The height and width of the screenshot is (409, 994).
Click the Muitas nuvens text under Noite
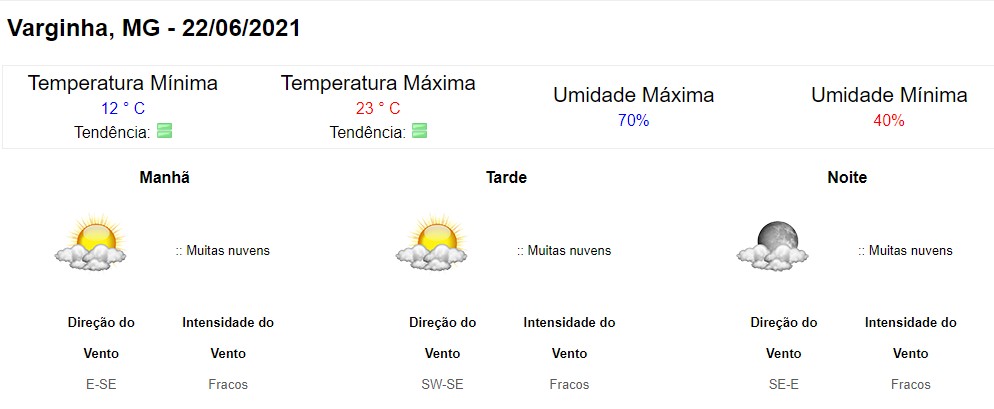pos(910,250)
